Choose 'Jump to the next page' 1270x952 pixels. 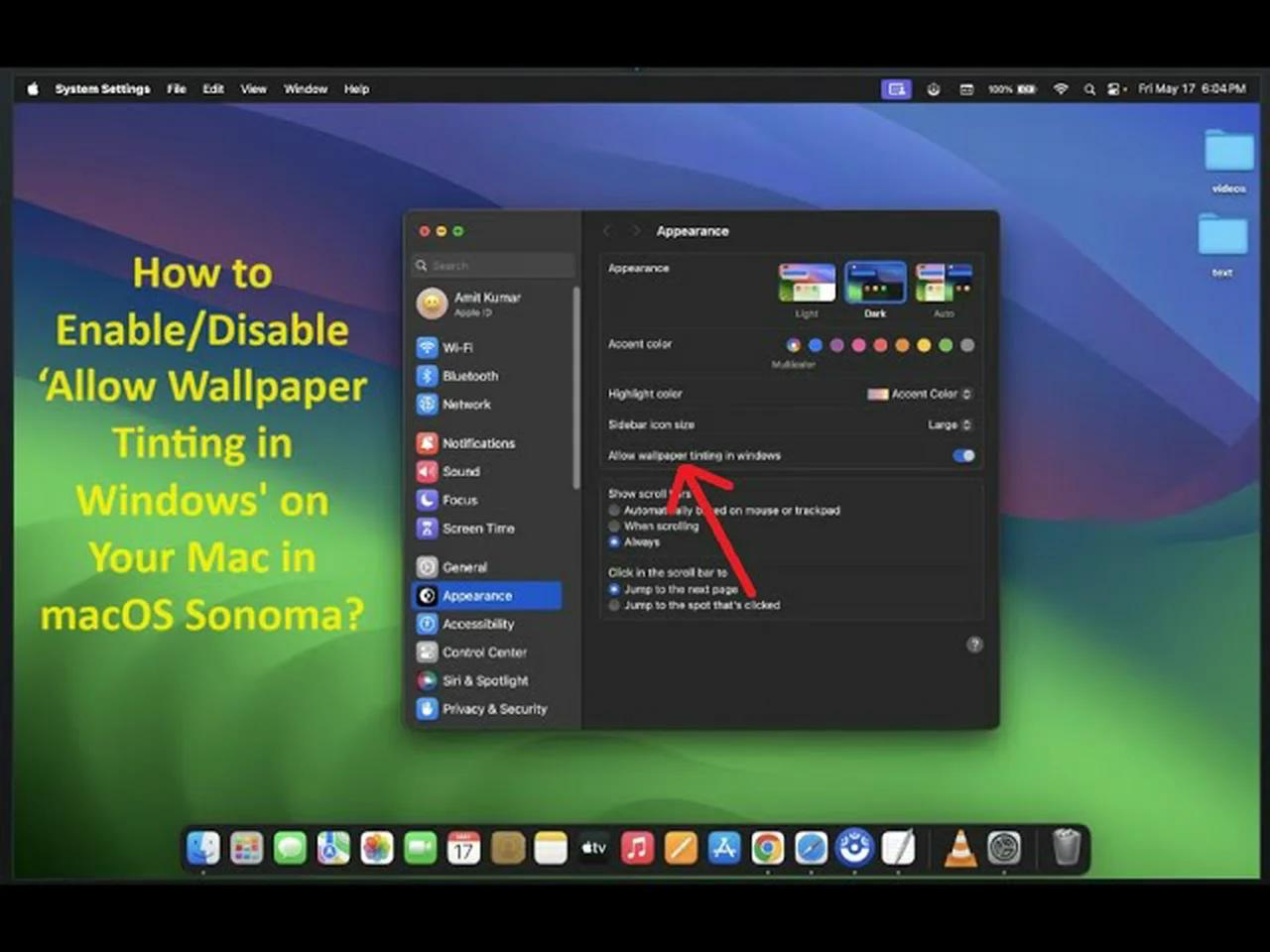[614, 589]
